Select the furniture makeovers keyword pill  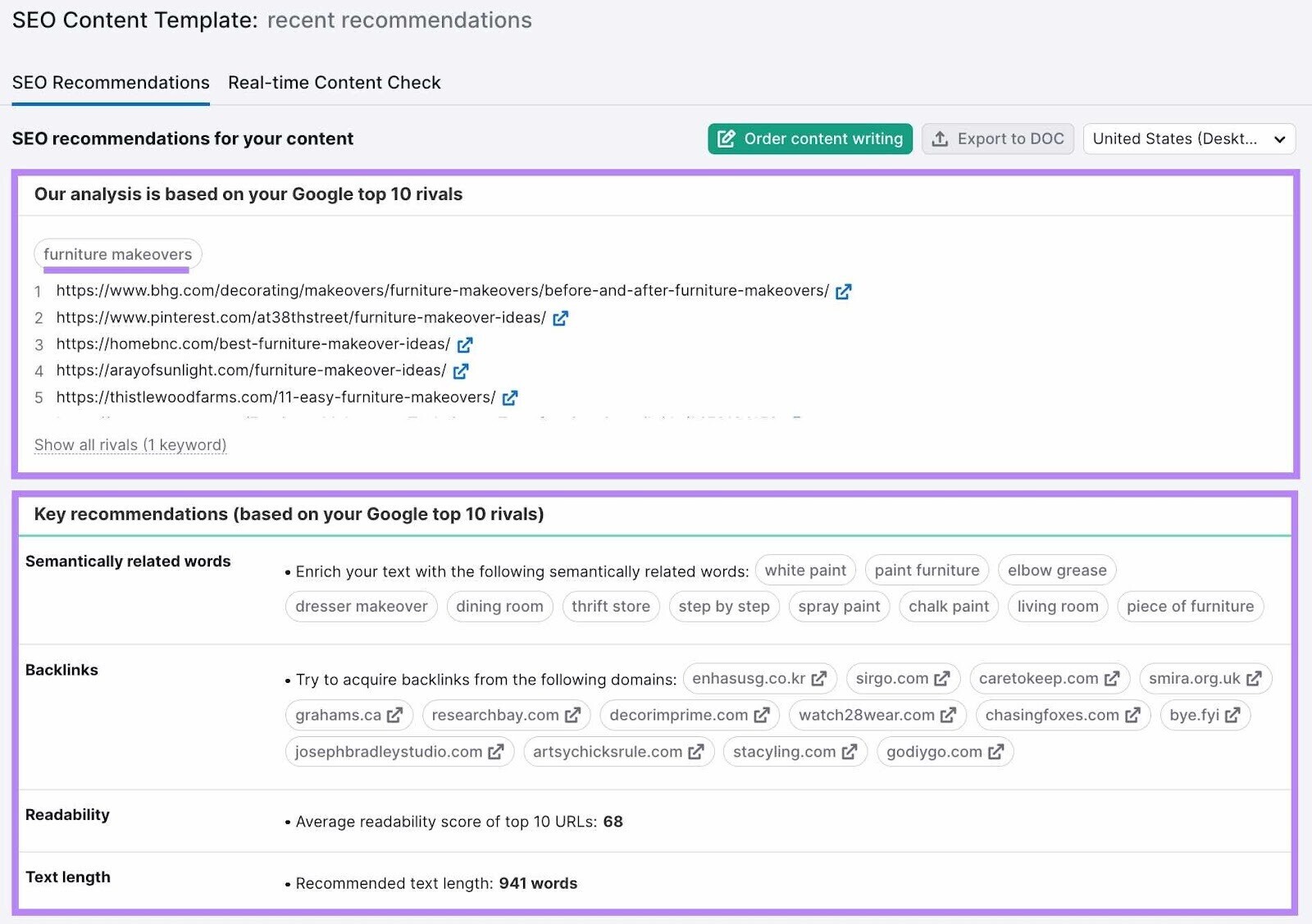pyautogui.click(x=117, y=253)
